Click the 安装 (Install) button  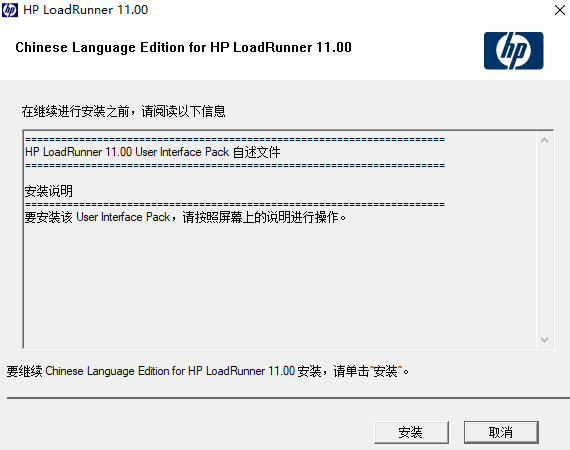coord(411,432)
